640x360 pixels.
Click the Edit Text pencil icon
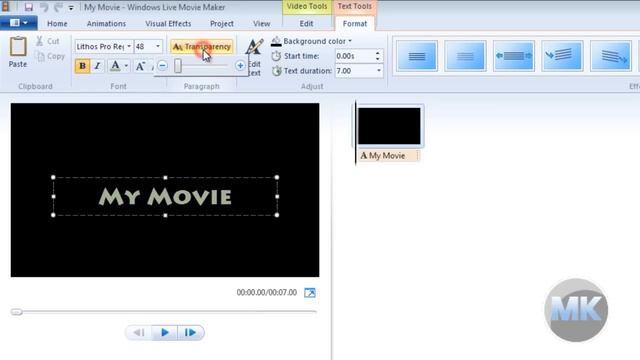[254, 48]
